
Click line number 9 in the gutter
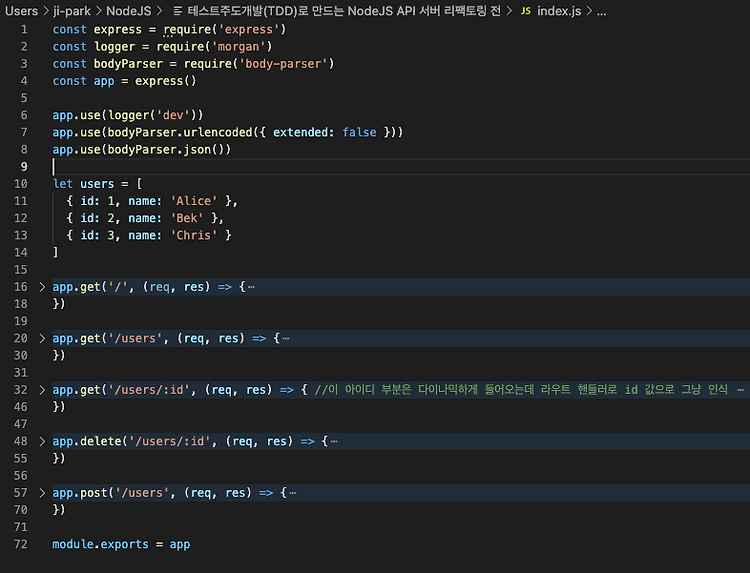(24, 166)
